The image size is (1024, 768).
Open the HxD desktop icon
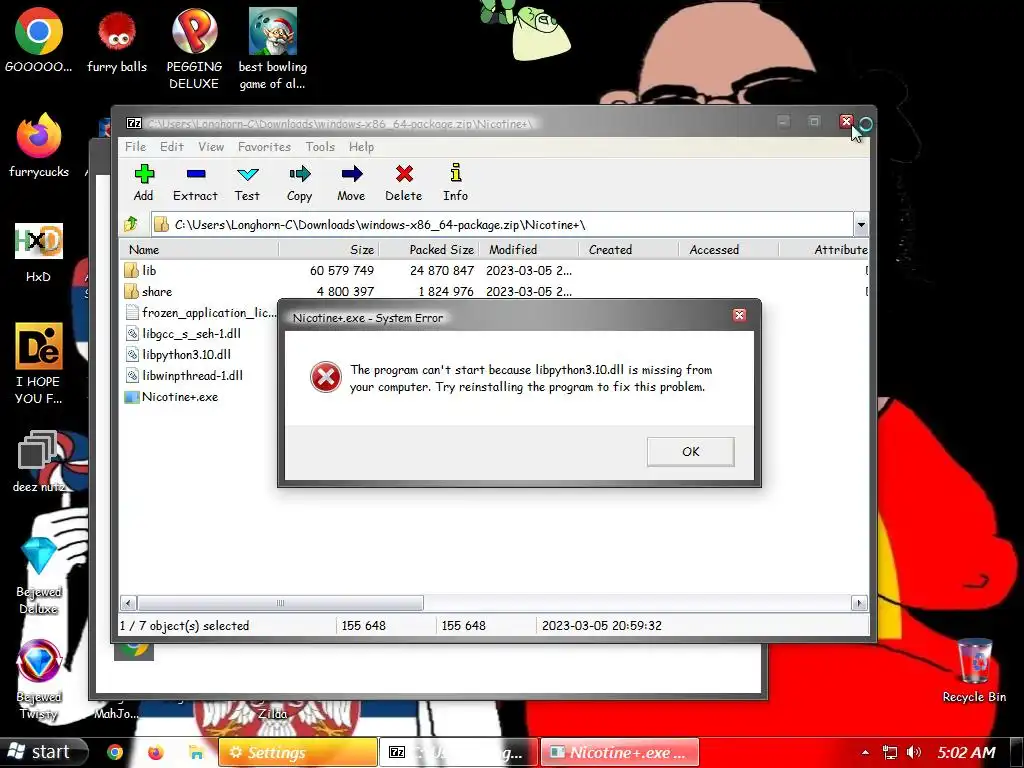click(x=39, y=252)
